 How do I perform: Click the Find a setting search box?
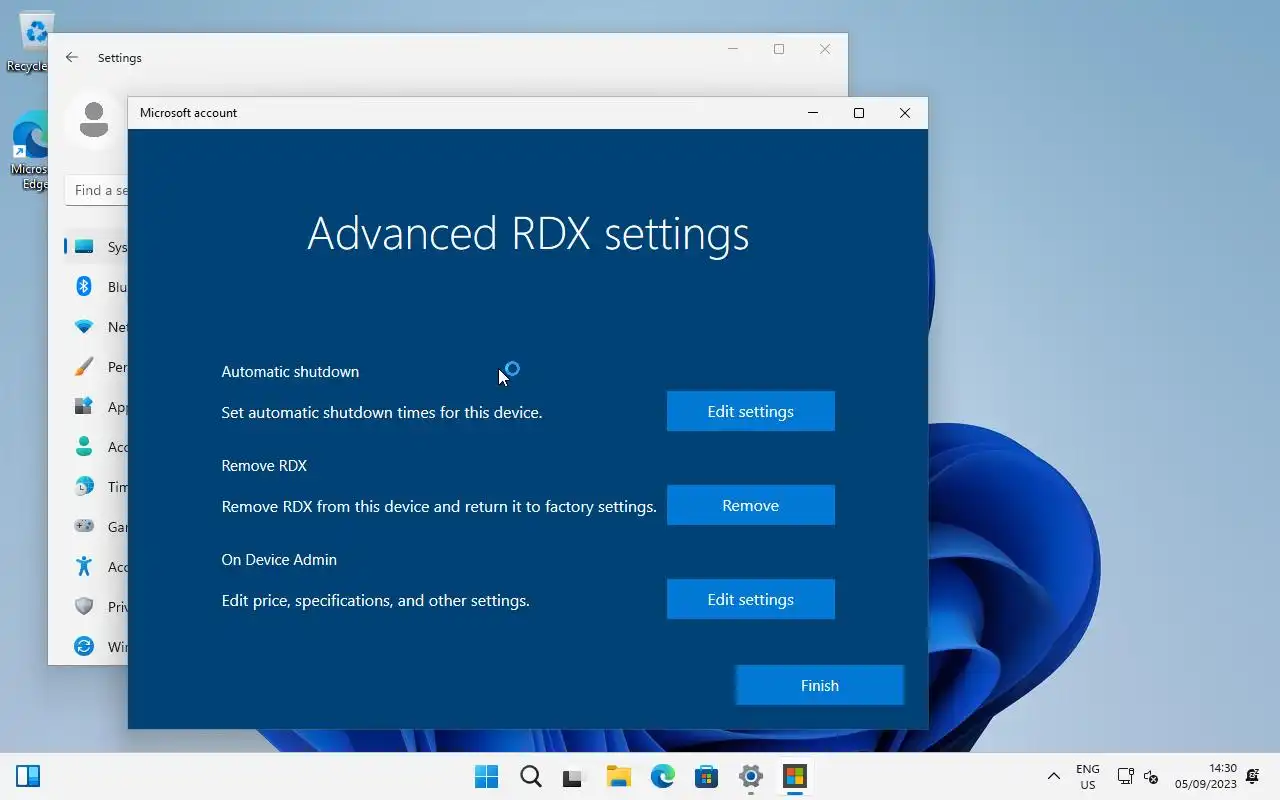click(97, 190)
